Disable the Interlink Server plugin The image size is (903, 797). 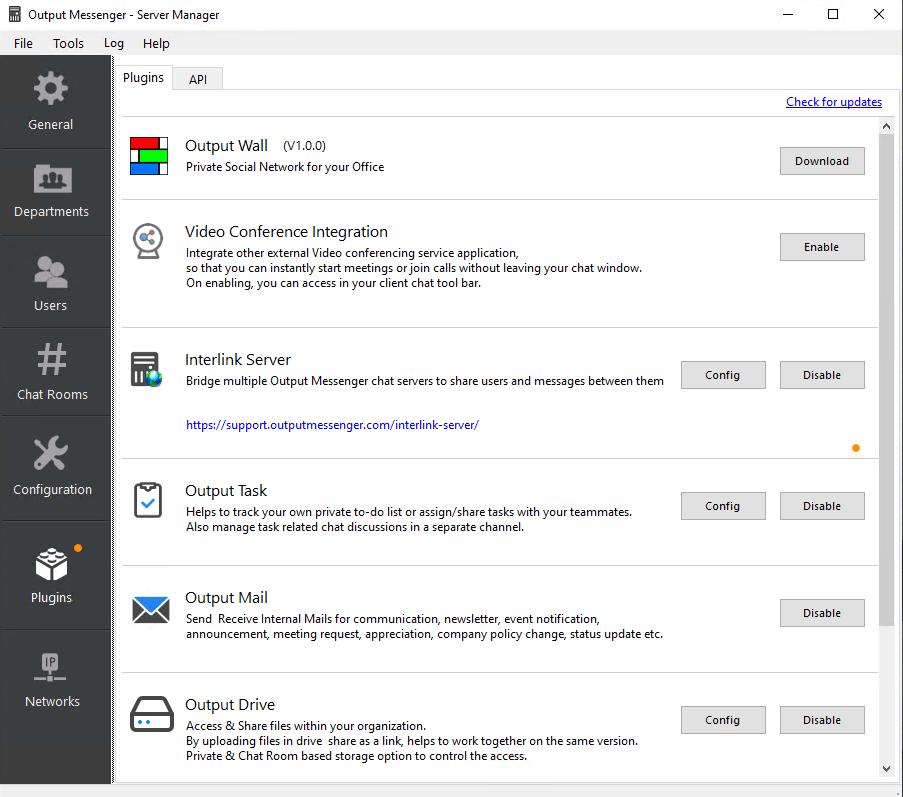(x=822, y=375)
